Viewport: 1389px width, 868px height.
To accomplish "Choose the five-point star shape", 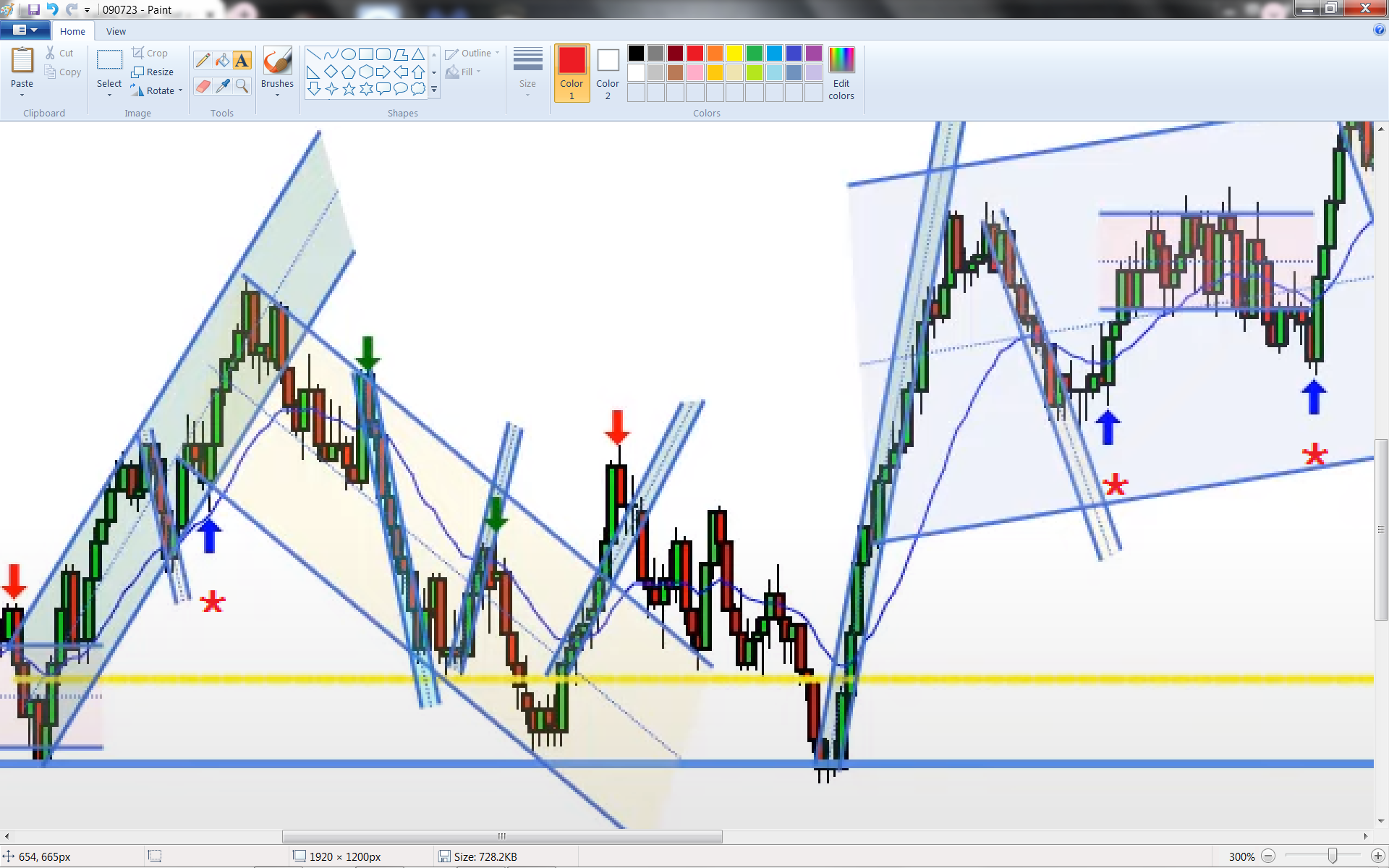I will pyautogui.click(x=349, y=89).
